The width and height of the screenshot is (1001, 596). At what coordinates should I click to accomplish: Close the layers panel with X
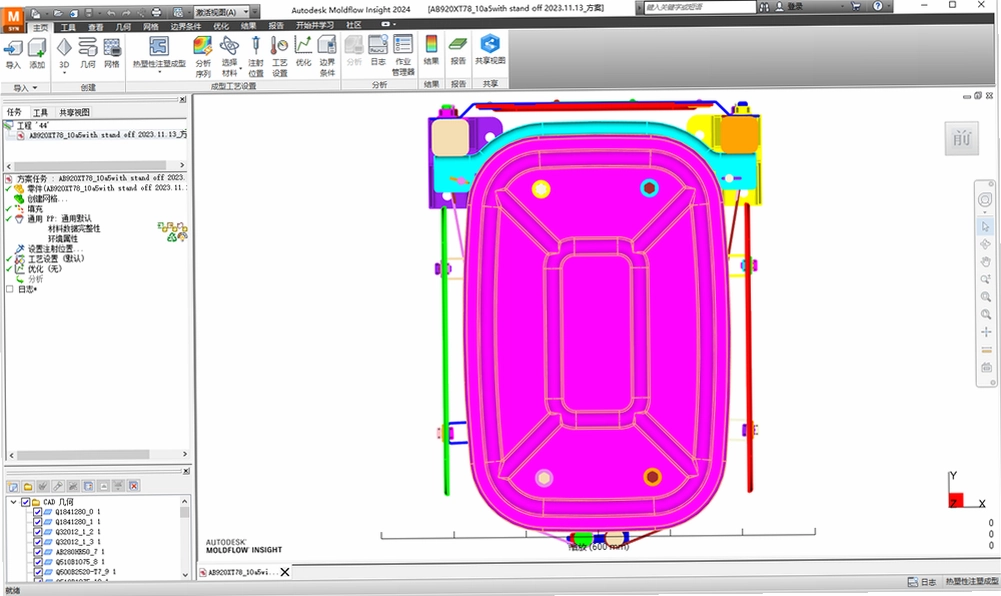pyautogui.click(x=186, y=471)
